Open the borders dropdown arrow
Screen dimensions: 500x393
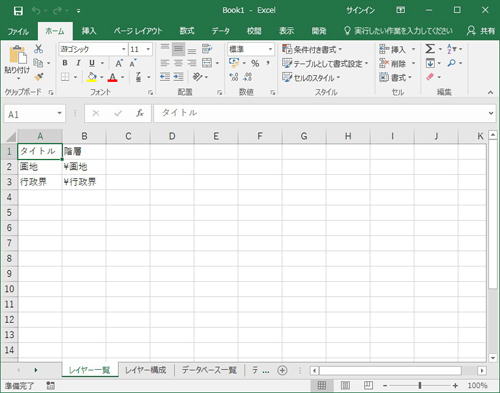tap(76, 77)
